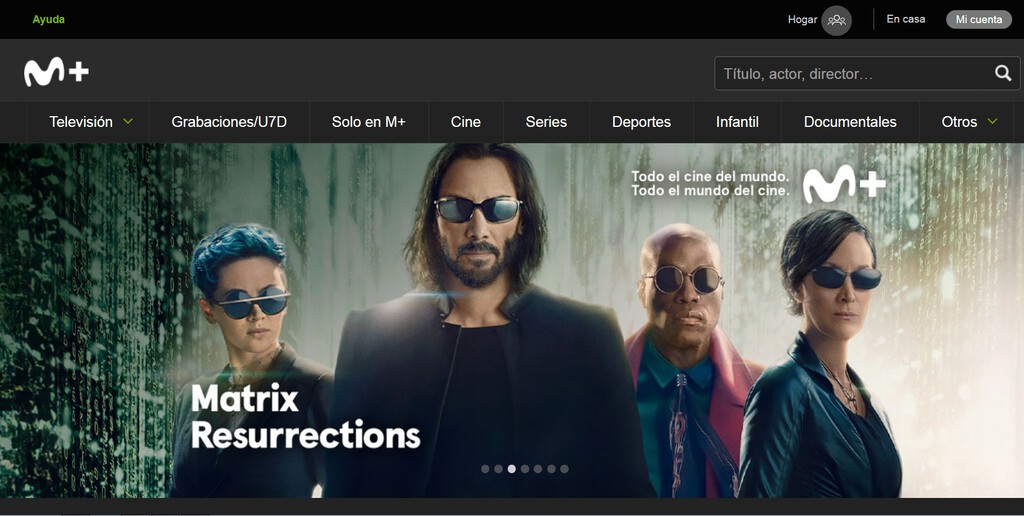Open the Grabaciones/U7D section
Image resolution: width=1024 pixels, height=516 pixels.
(229, 122)
